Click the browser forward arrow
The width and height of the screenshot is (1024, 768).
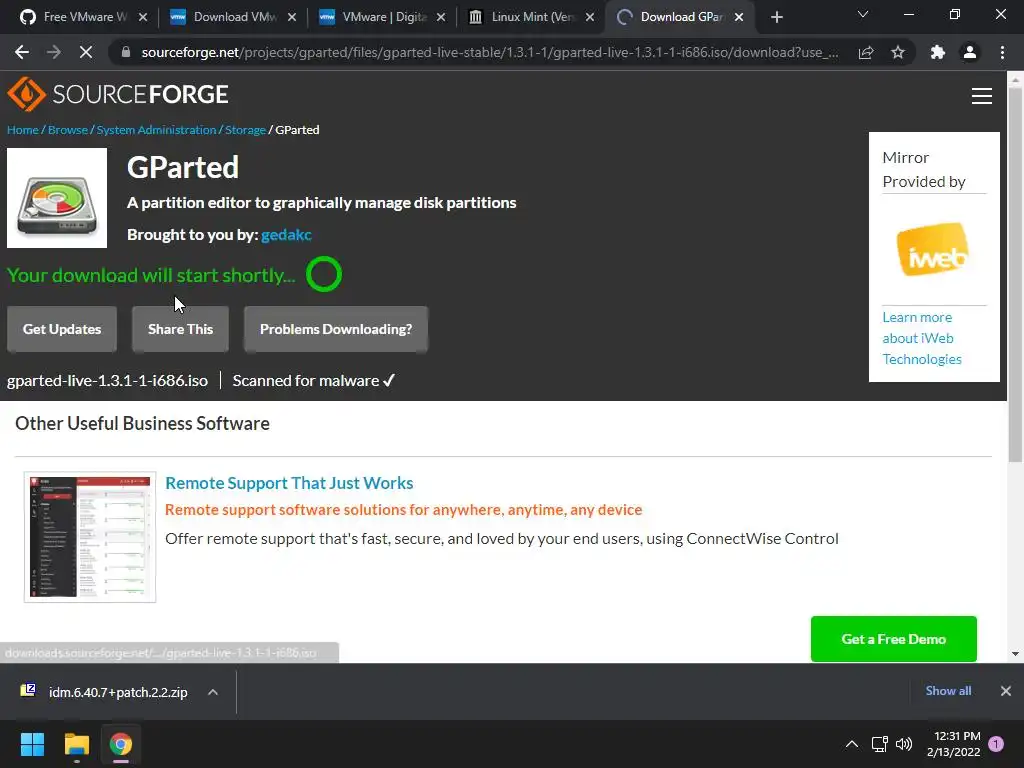pyautogui.click(x=54, y=52)
